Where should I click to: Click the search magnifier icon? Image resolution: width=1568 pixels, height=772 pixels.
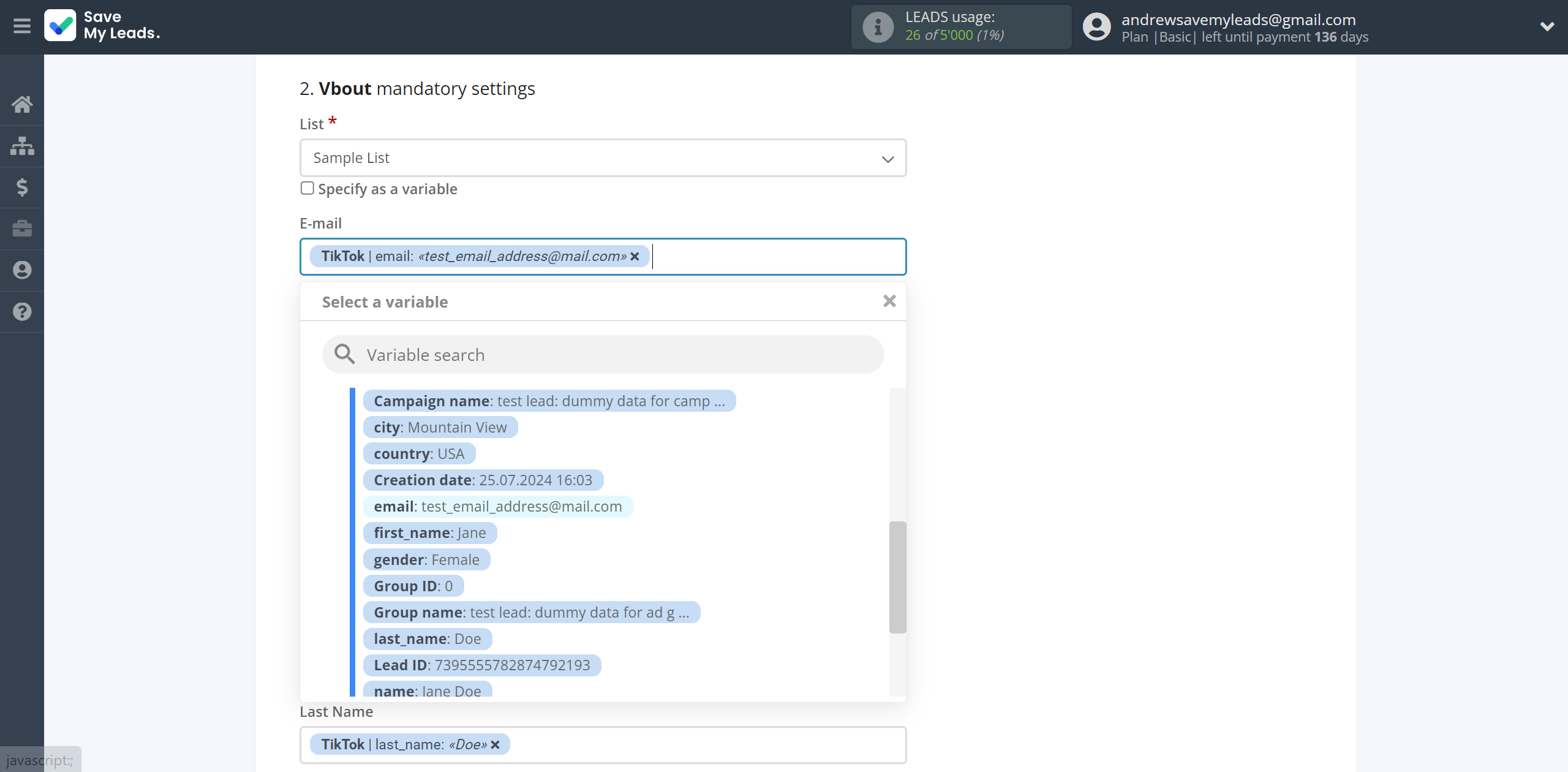point(344,354)
